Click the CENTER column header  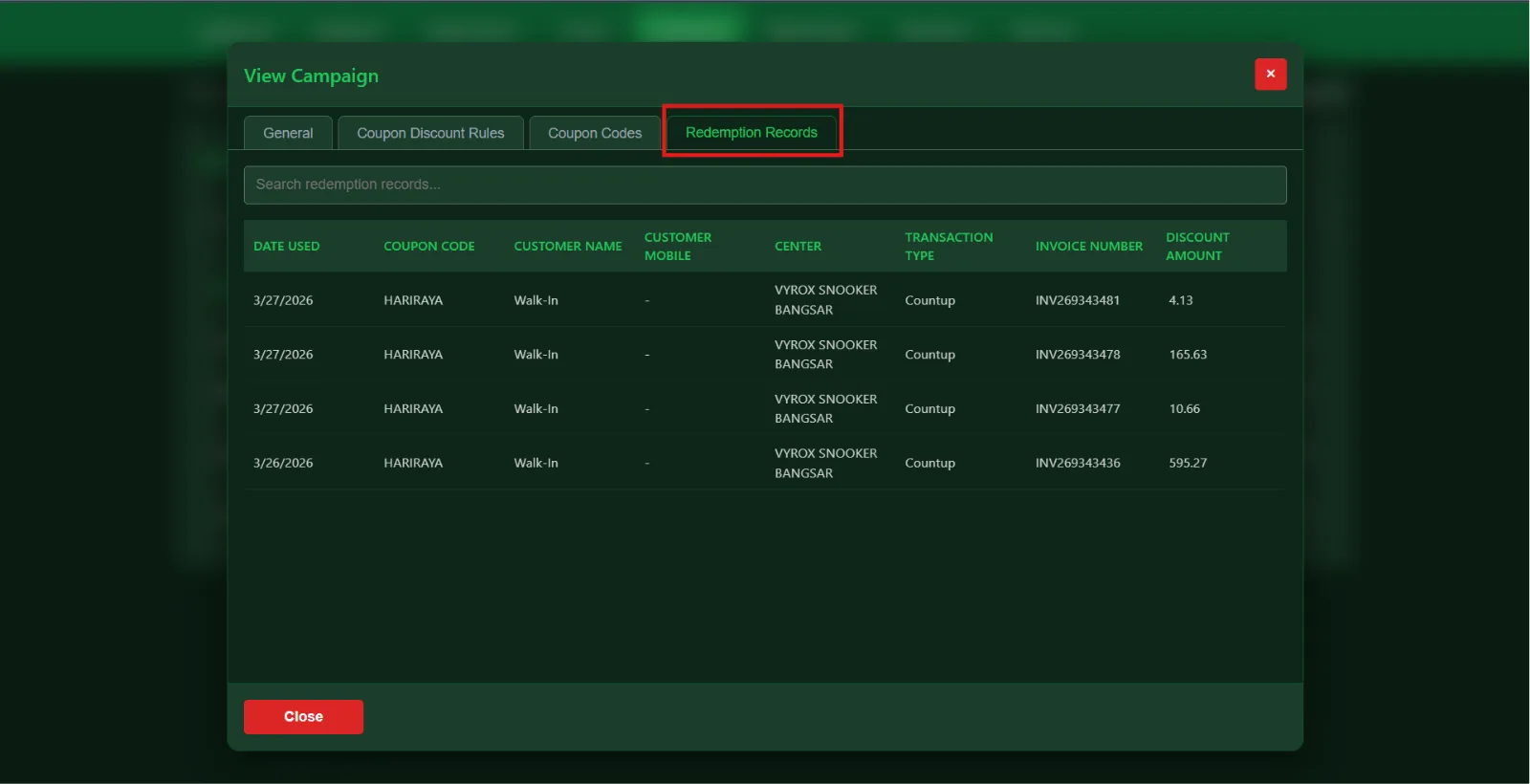(x=798, y=246)
